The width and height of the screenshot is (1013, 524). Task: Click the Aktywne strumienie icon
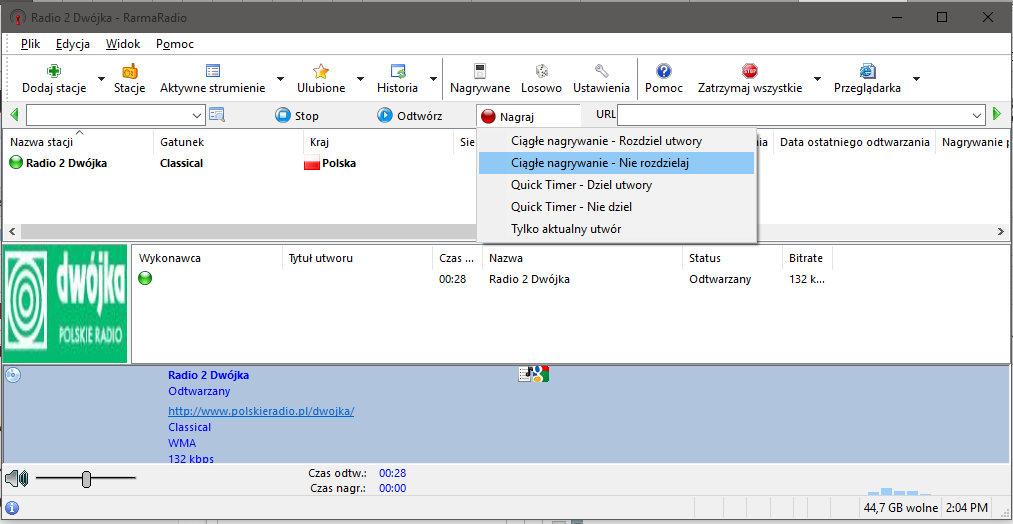point(213,71)
